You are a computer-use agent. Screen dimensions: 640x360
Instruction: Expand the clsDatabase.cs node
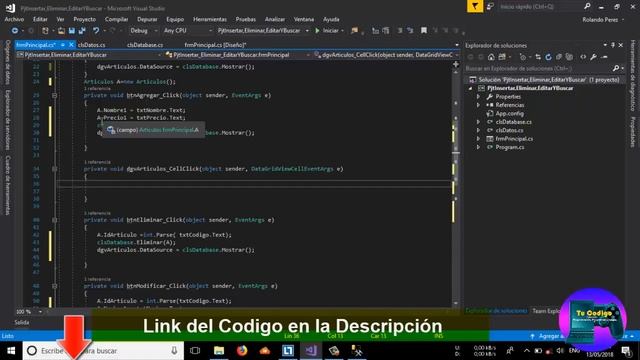[478, 122]
